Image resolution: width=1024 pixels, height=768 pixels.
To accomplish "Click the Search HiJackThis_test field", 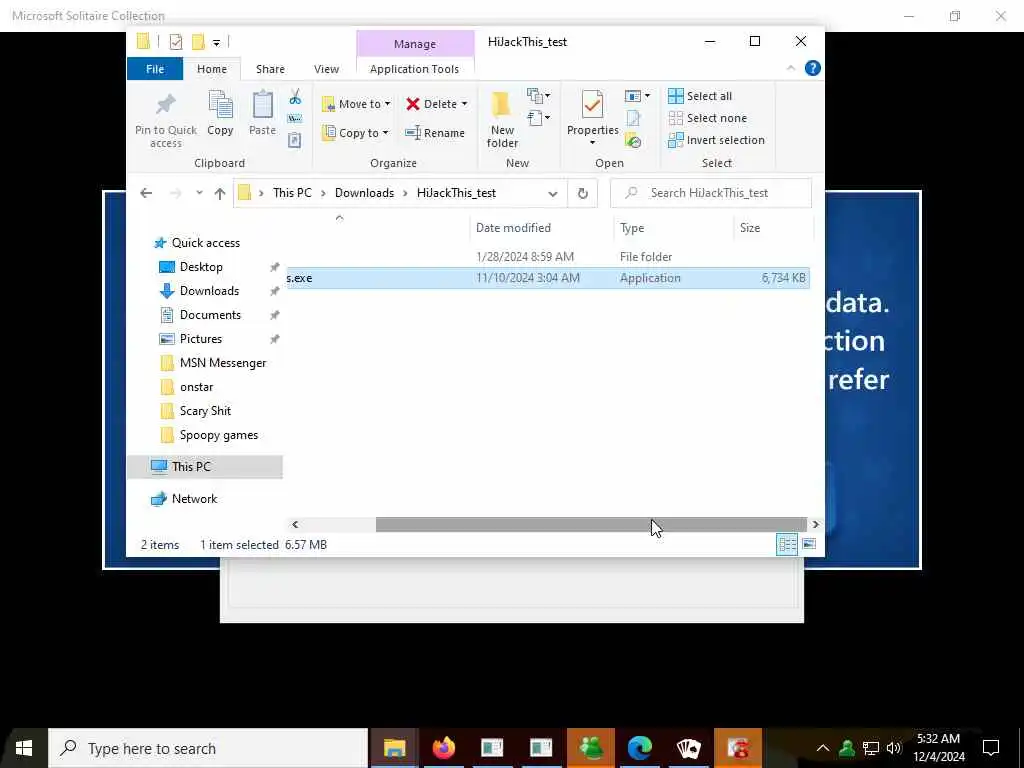I will (x=711, y=193).
